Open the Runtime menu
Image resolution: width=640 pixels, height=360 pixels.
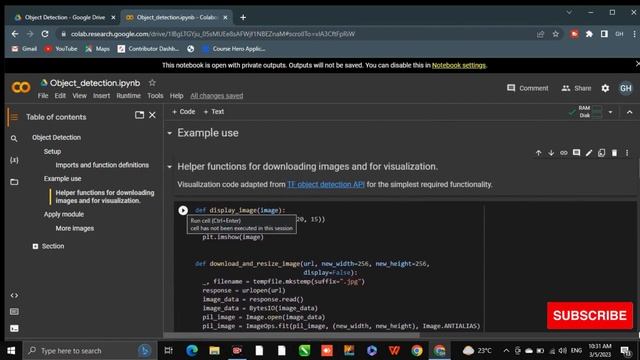[x=129, y=96]
